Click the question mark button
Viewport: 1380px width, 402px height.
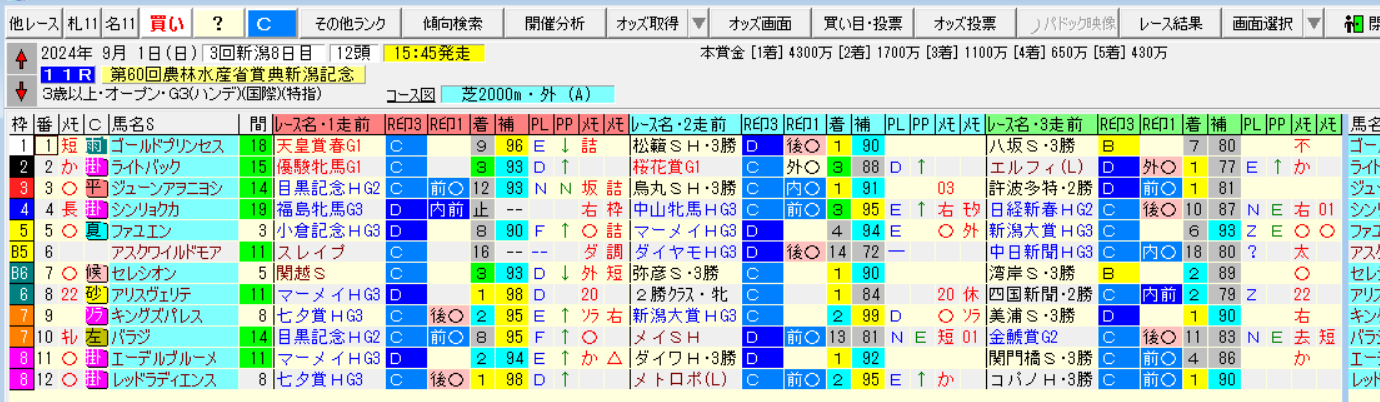coord(217,24)
